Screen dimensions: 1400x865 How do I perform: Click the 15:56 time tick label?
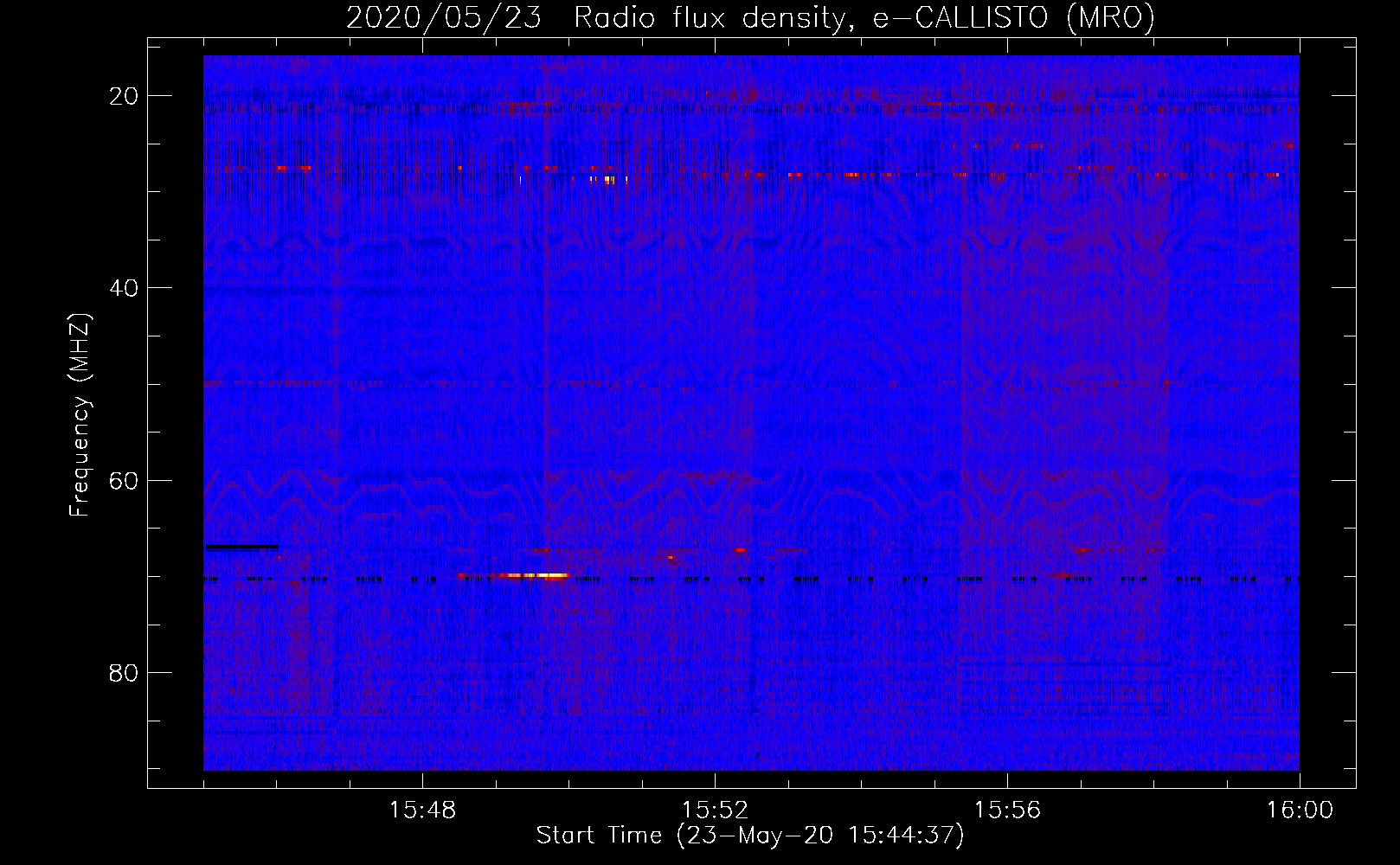click(1007, 811)
